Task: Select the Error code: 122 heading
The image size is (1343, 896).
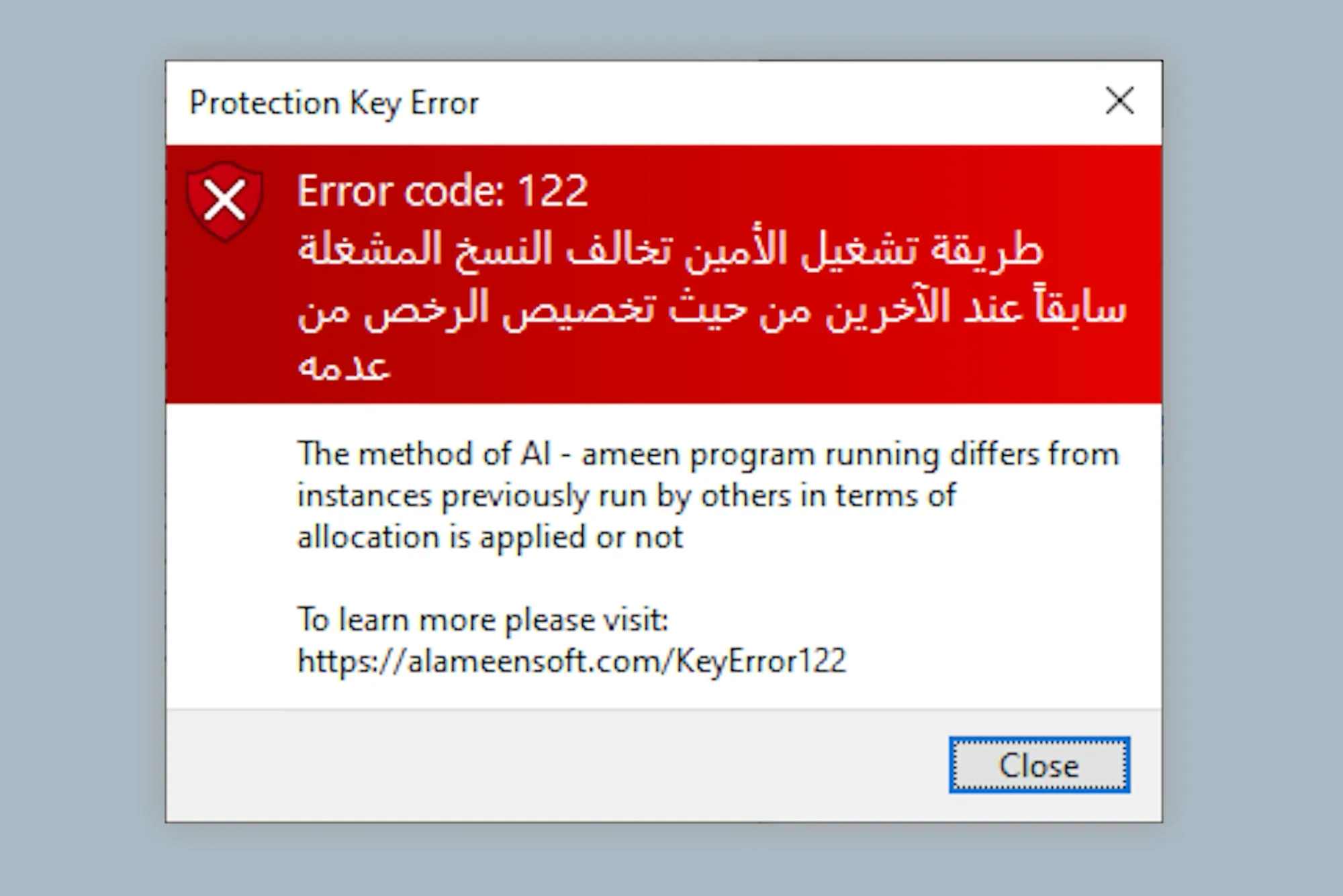Action: [x=443, y=191]
